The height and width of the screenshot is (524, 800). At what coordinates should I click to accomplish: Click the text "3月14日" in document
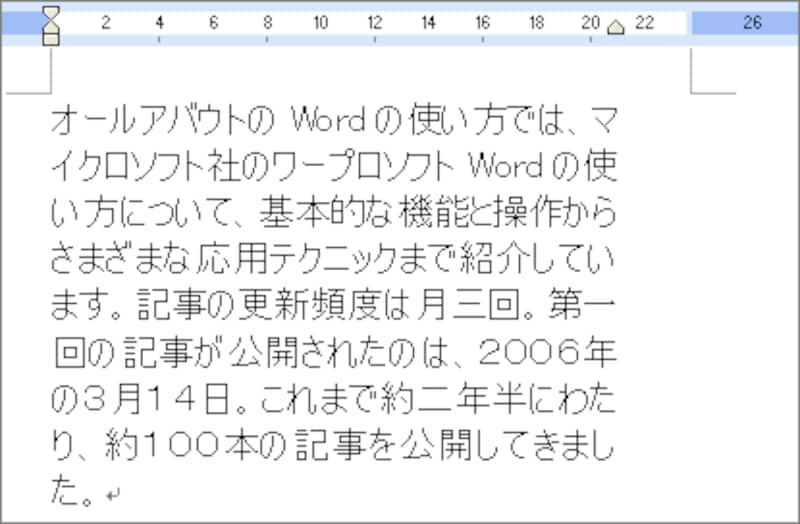pyautogui.click(x=155, y=398)
